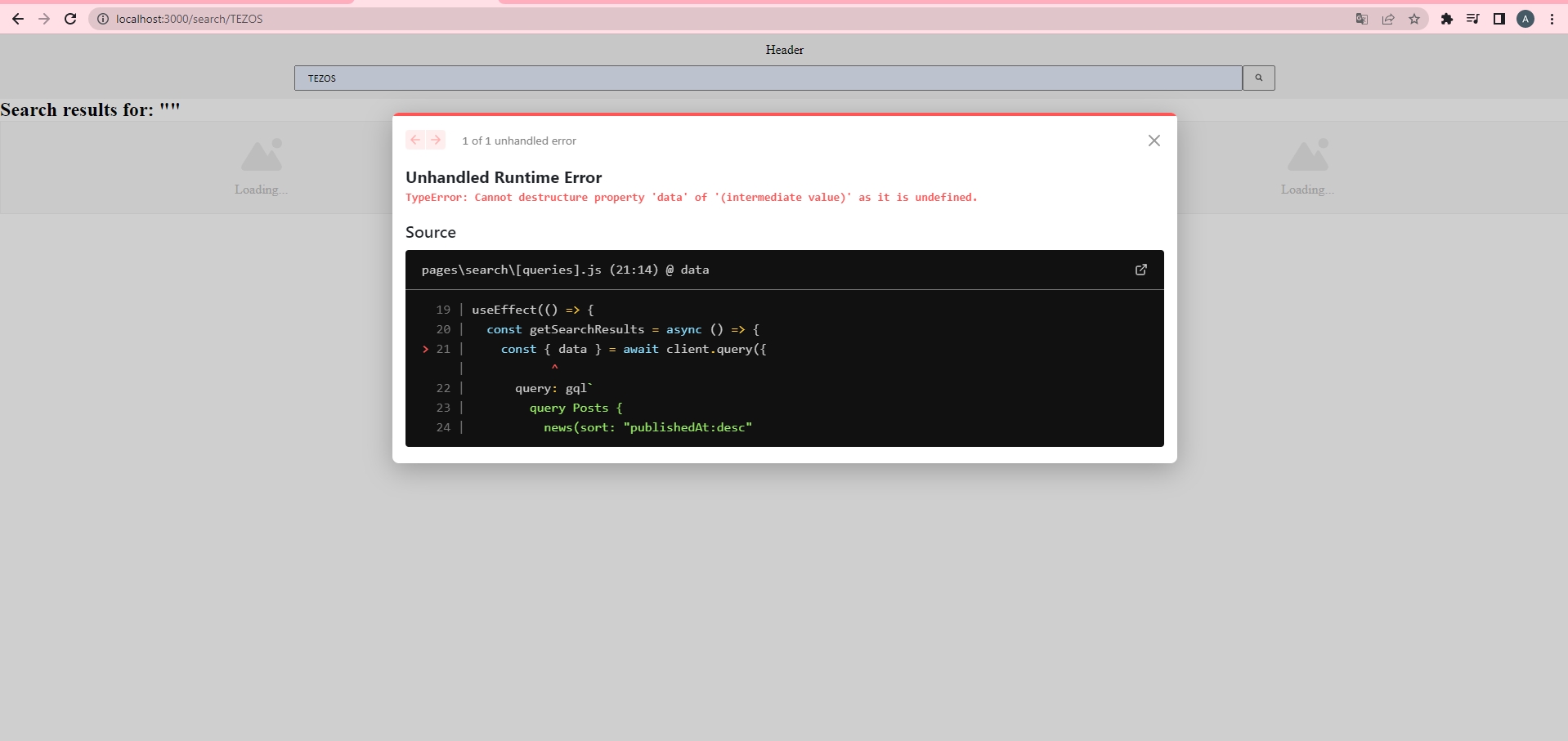Click the share page icon
The width and height of the screenshot is (1568, 741).
coord(1388,19)
